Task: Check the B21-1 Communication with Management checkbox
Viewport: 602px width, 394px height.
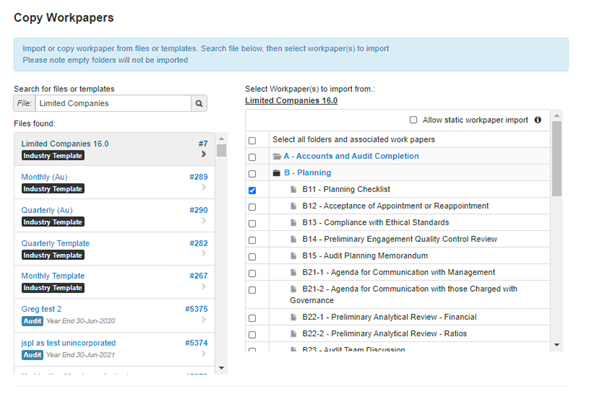Action: (x=252, y=273)
